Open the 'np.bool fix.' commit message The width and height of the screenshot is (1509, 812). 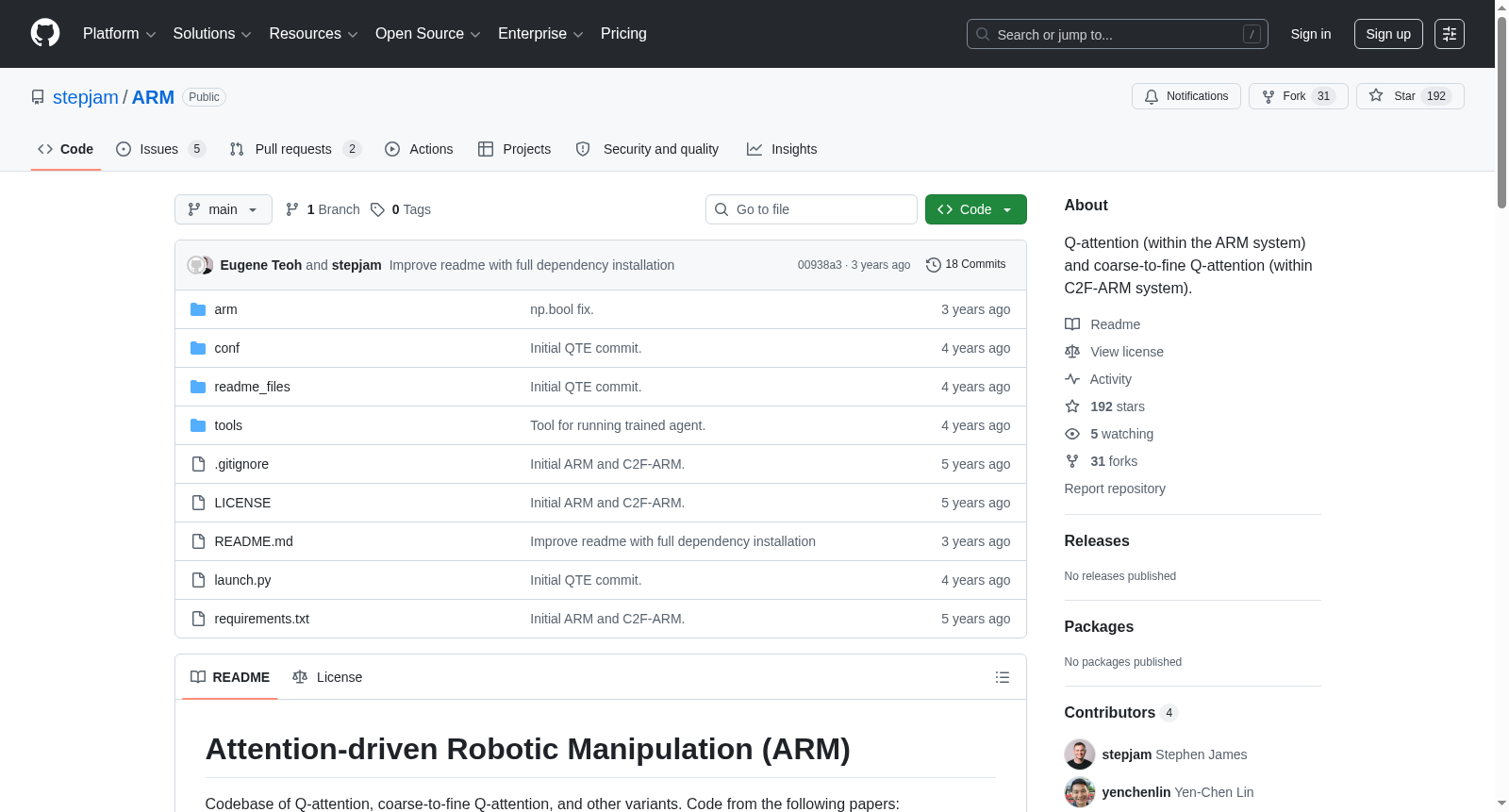tap(562, 309)
